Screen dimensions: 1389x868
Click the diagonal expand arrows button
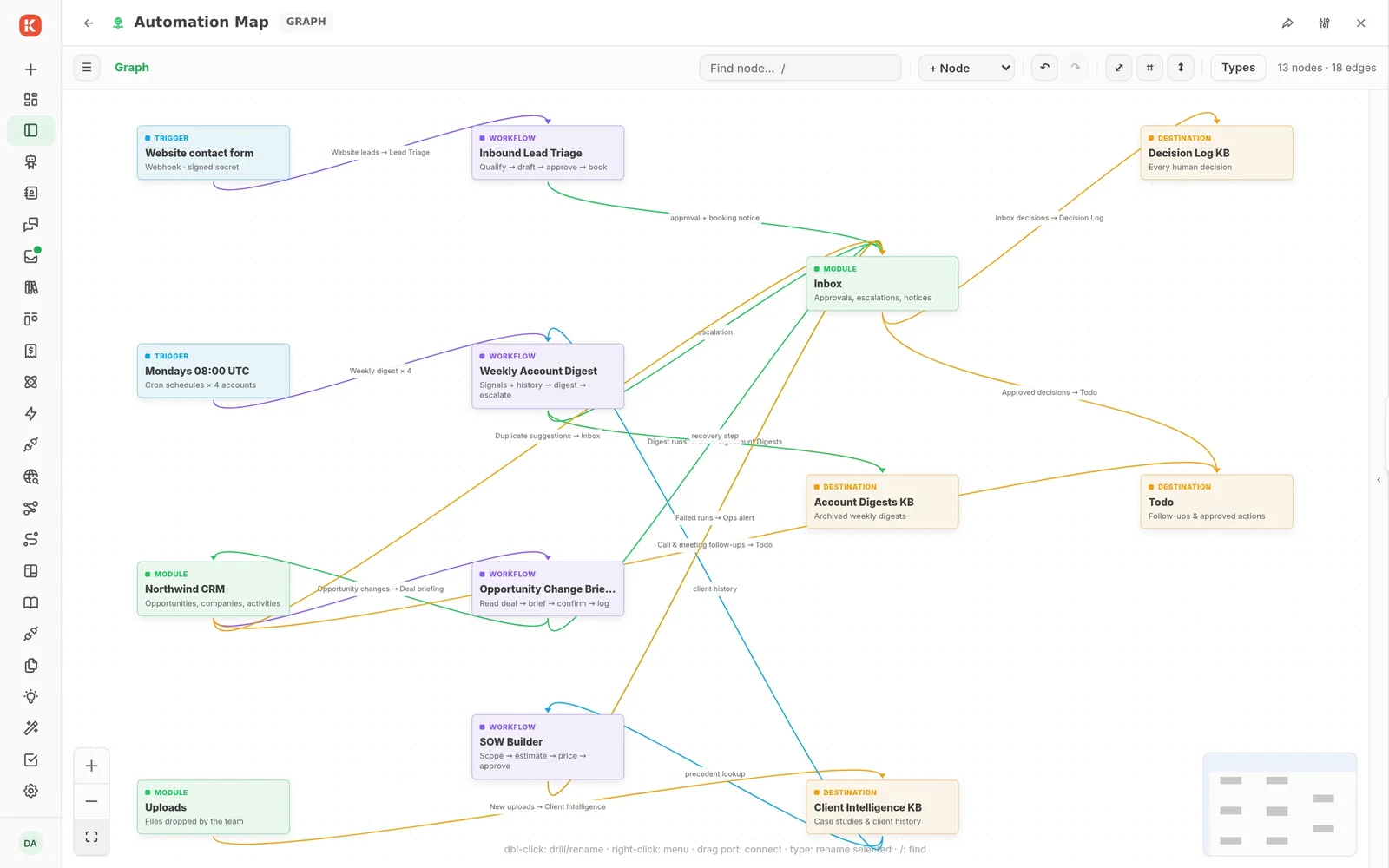(1119, 68)
